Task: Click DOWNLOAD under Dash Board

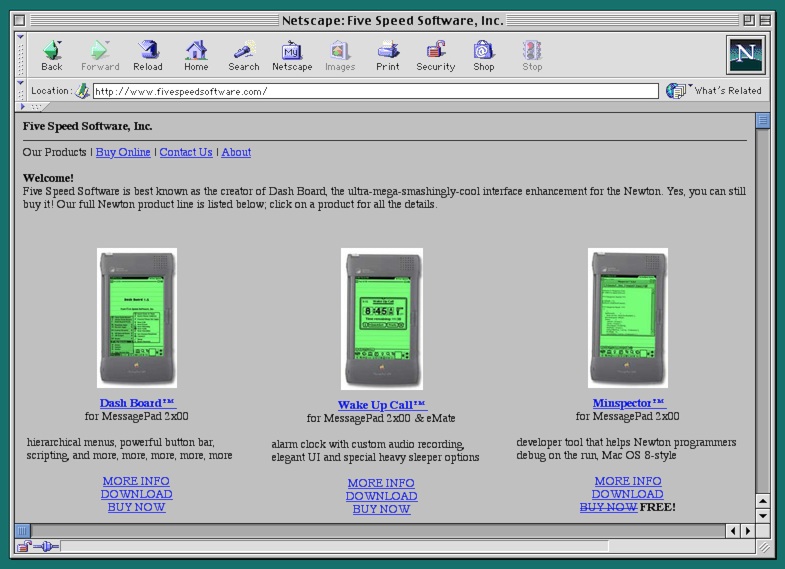Action: click(136, 494)
